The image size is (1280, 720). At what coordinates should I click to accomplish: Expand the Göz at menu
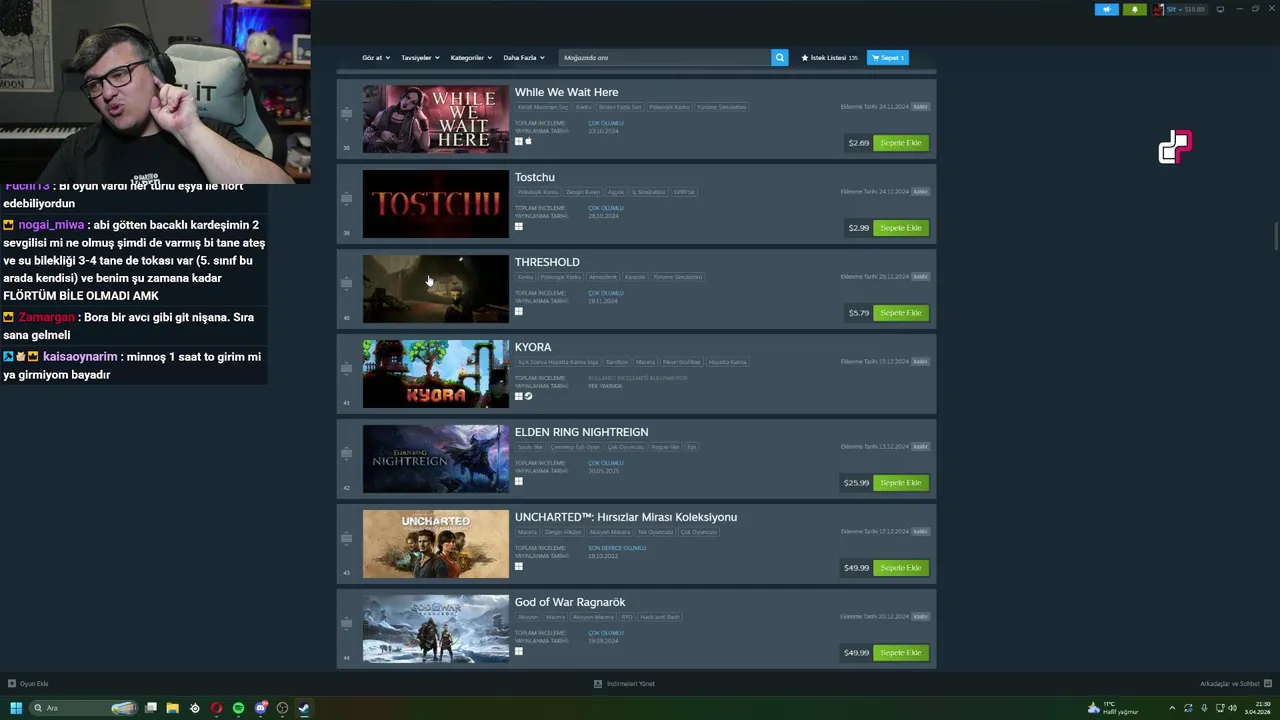(x=376, y=58)
